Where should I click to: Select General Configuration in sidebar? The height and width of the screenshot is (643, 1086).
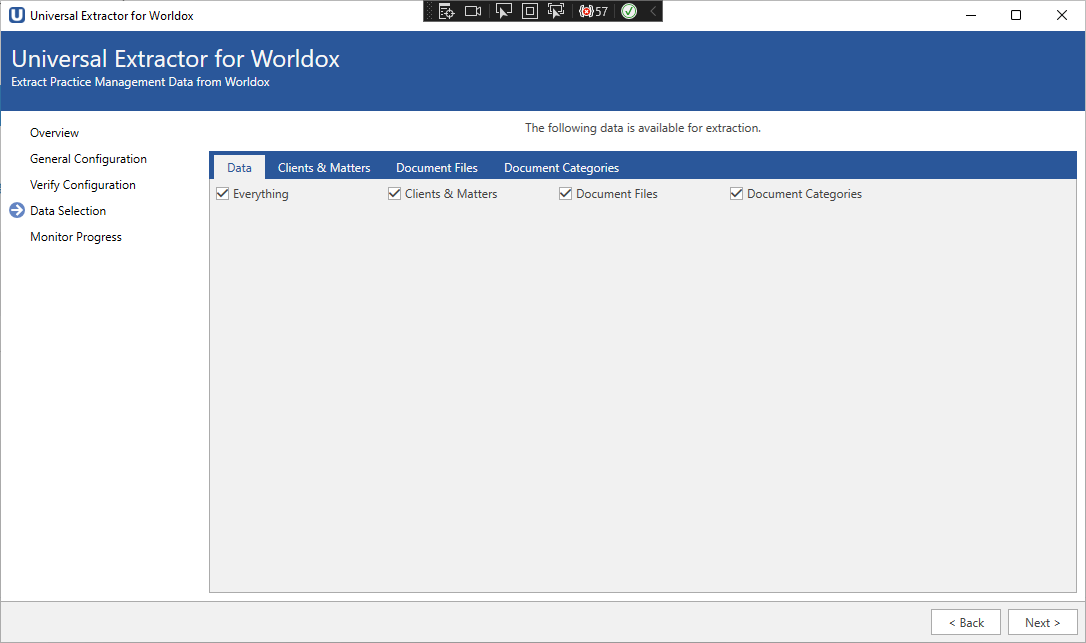point(88,159)
